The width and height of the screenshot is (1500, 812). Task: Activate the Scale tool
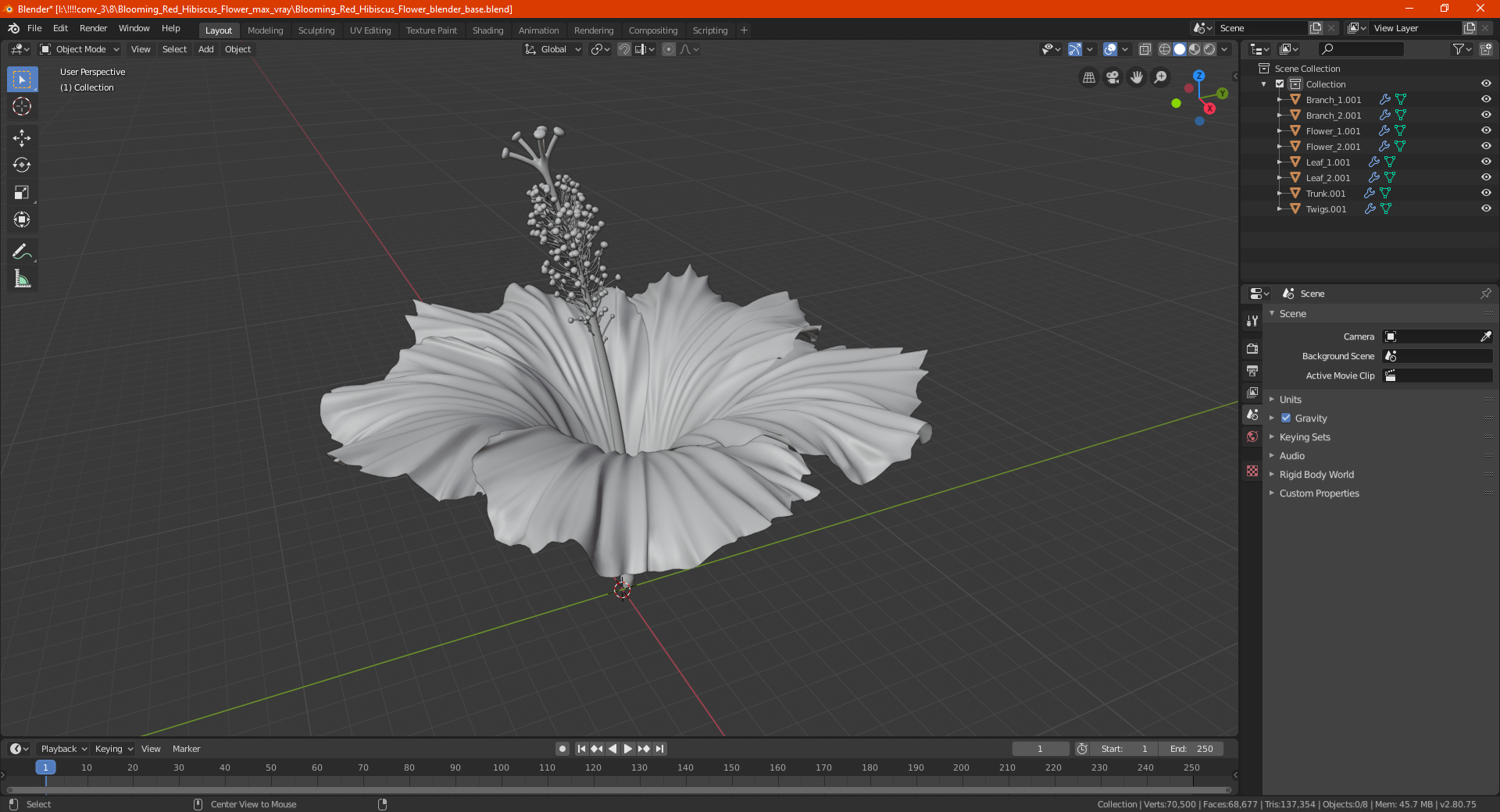coord(22,193)
